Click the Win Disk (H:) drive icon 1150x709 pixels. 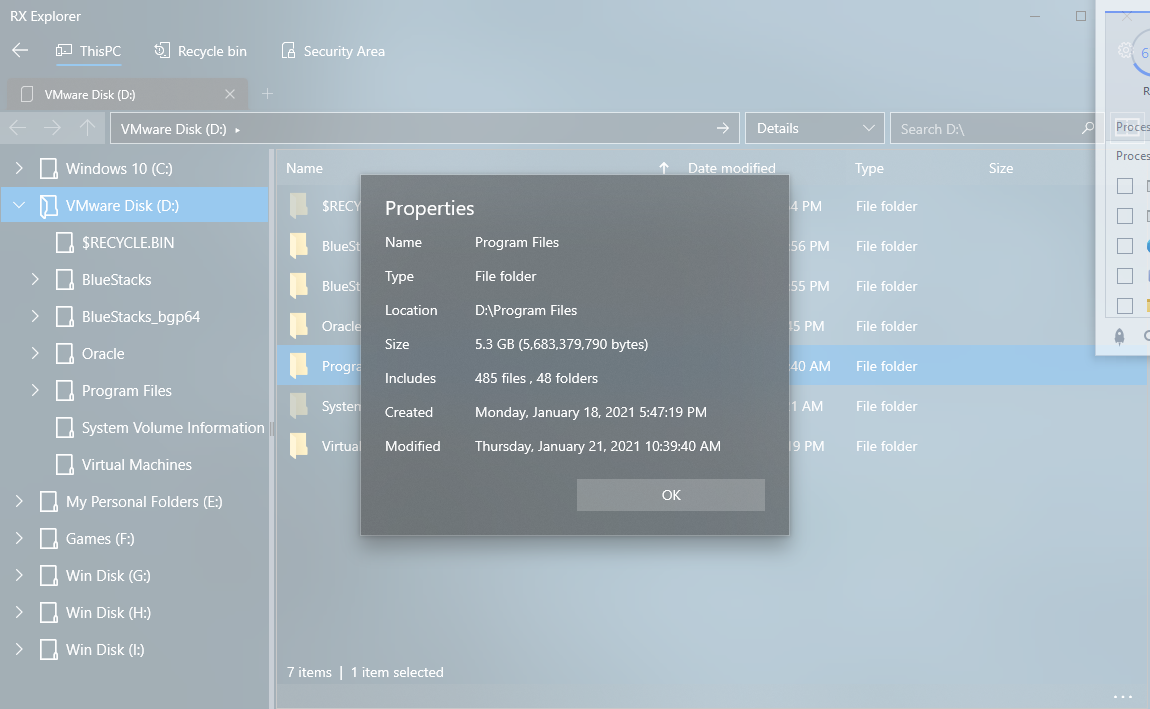[x=48, y=612]
